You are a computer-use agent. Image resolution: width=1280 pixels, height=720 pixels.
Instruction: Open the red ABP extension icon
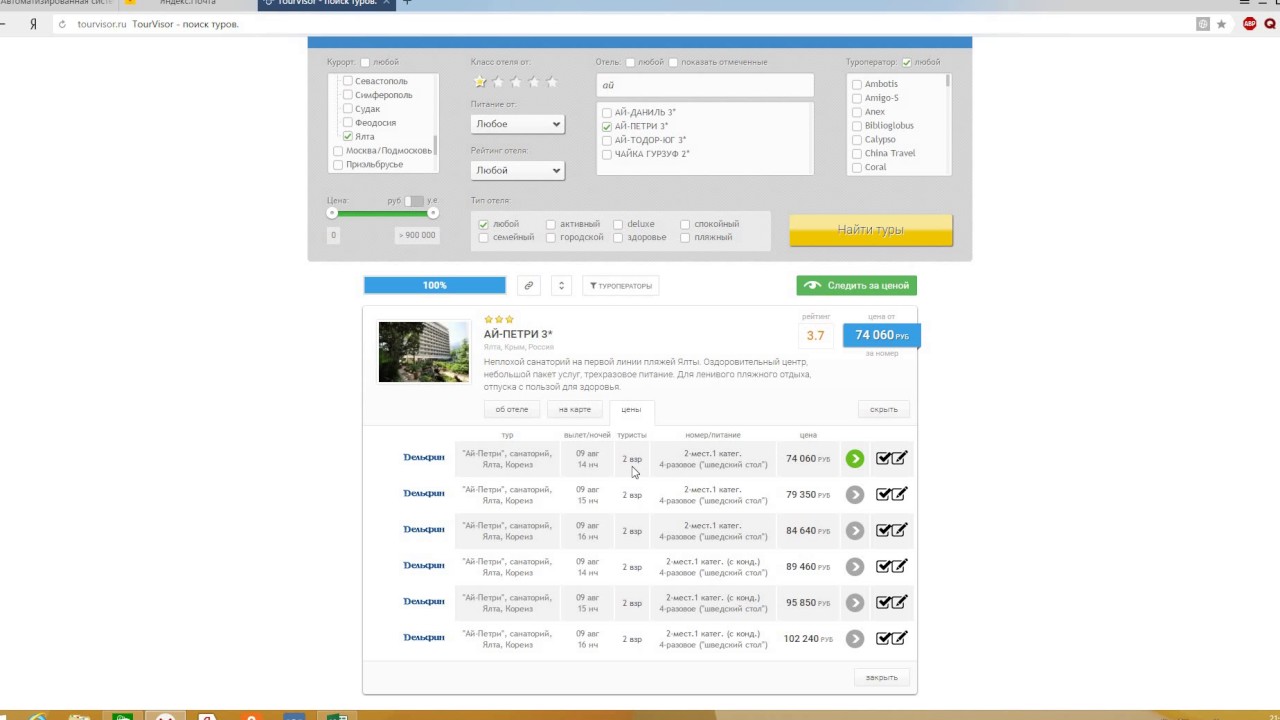click(1250, 24)
